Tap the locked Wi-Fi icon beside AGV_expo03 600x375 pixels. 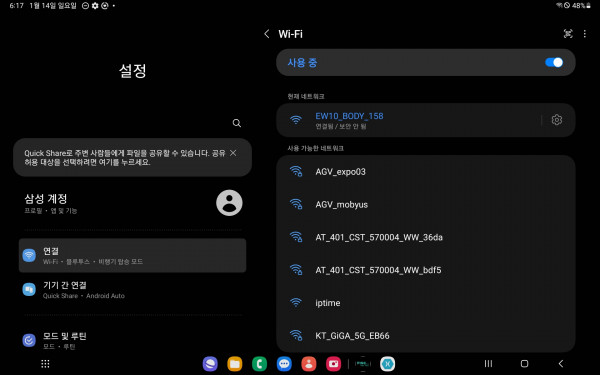coord(296,171)
